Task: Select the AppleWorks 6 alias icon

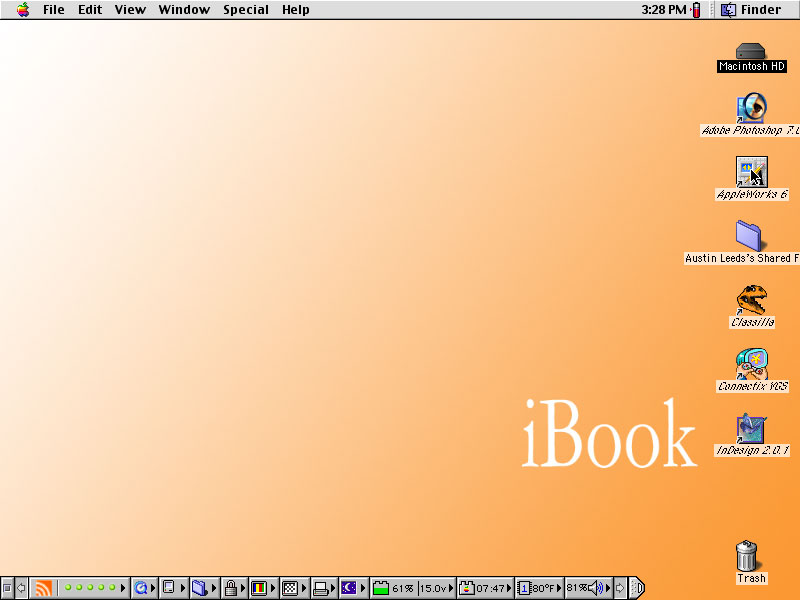Action: click(x=752, y=172)
